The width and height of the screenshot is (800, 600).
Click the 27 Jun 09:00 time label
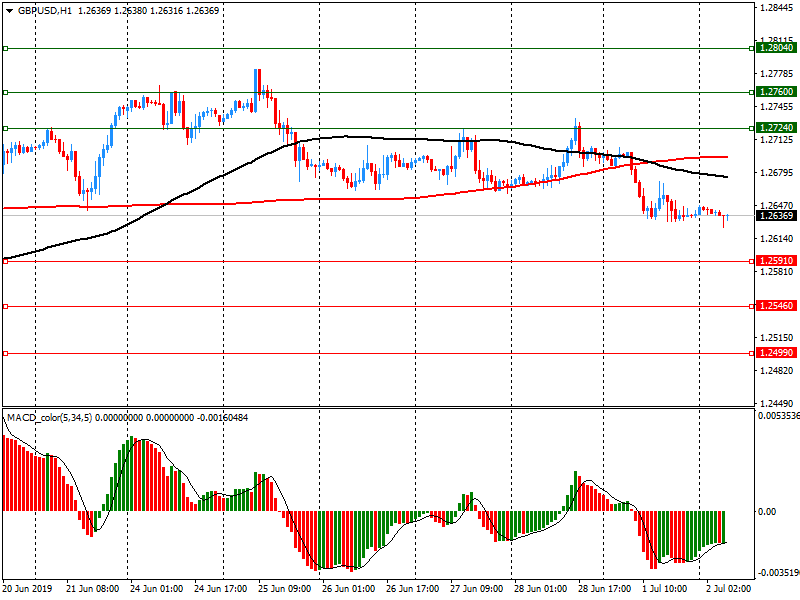(x=477, y=588)
